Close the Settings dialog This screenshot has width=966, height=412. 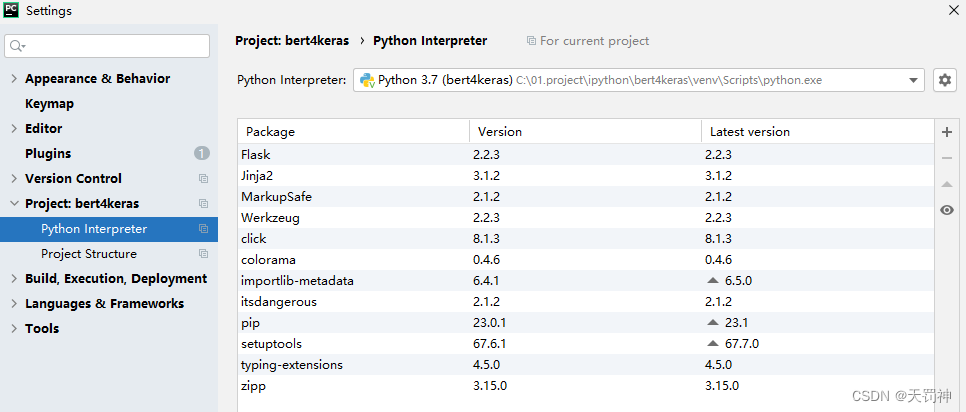pos(953,10)
